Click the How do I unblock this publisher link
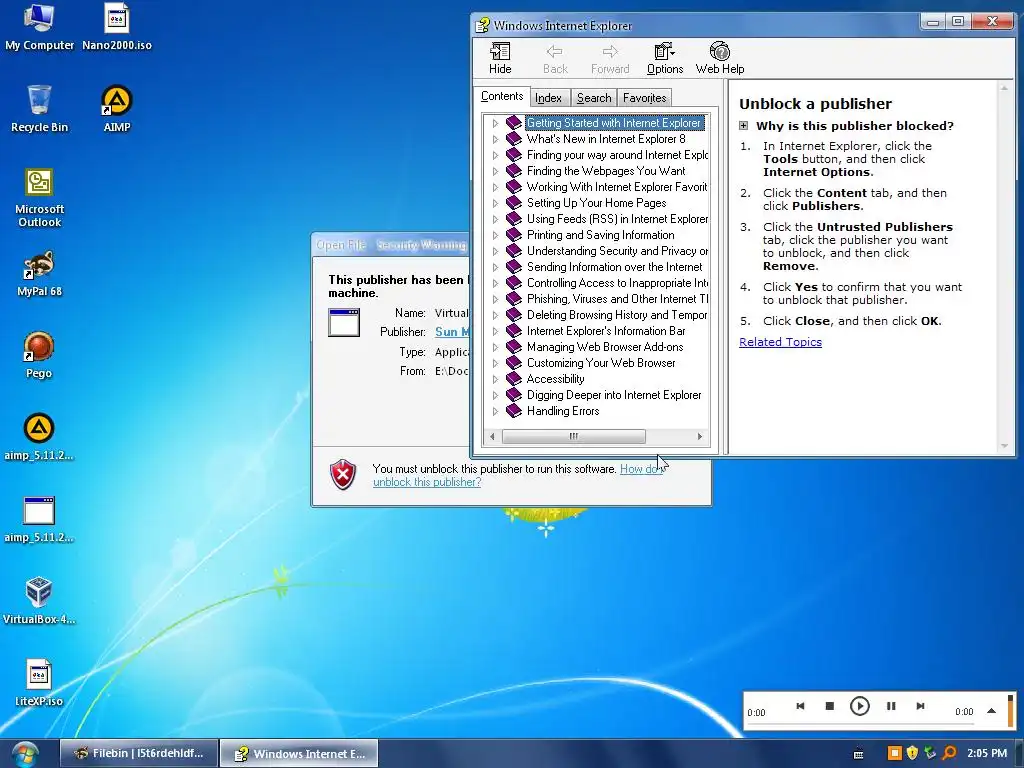This screenshot has width=1024, height=768. pyautogui.click(x=426, y=482)
